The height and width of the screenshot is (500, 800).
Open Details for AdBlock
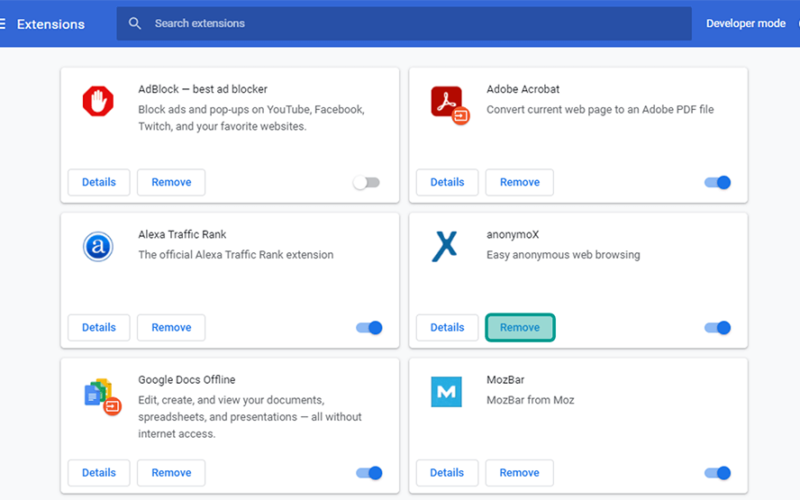(99, 182)
